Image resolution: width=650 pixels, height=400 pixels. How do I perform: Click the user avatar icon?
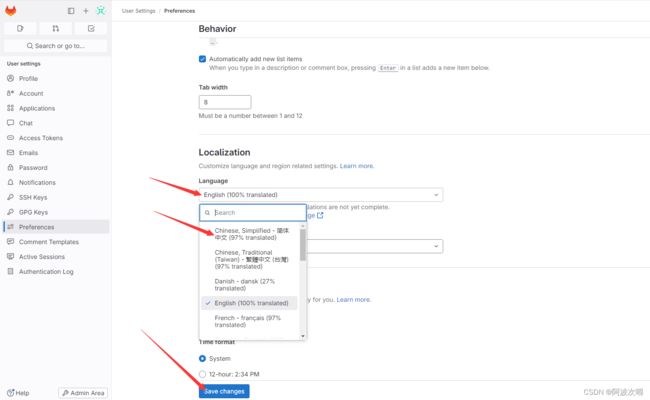point(101,11)
